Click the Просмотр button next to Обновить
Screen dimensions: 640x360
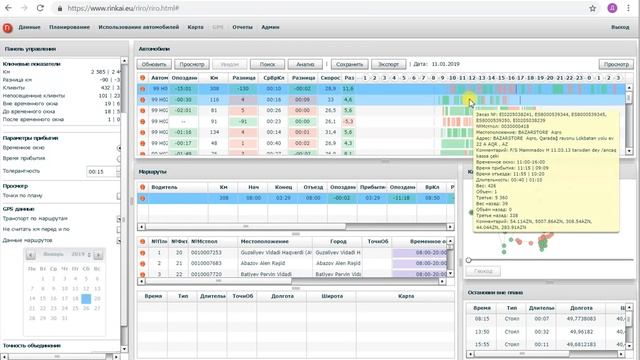coord(192,64)
